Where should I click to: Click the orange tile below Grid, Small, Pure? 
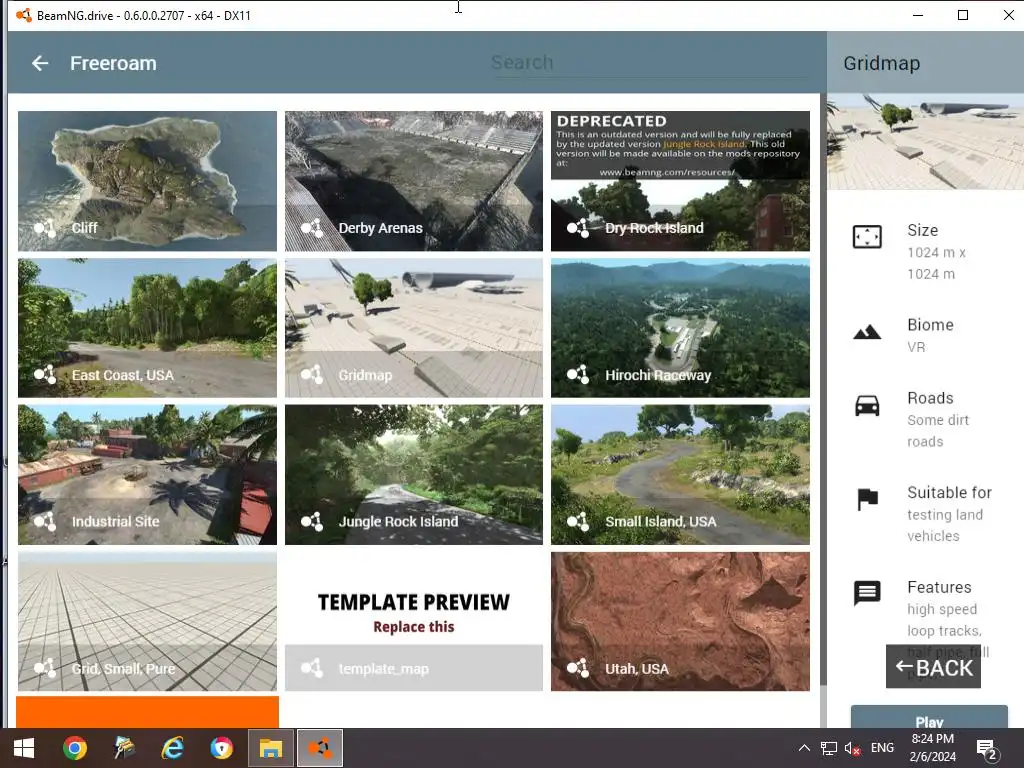pyautogui.click(x=148, y=712)
